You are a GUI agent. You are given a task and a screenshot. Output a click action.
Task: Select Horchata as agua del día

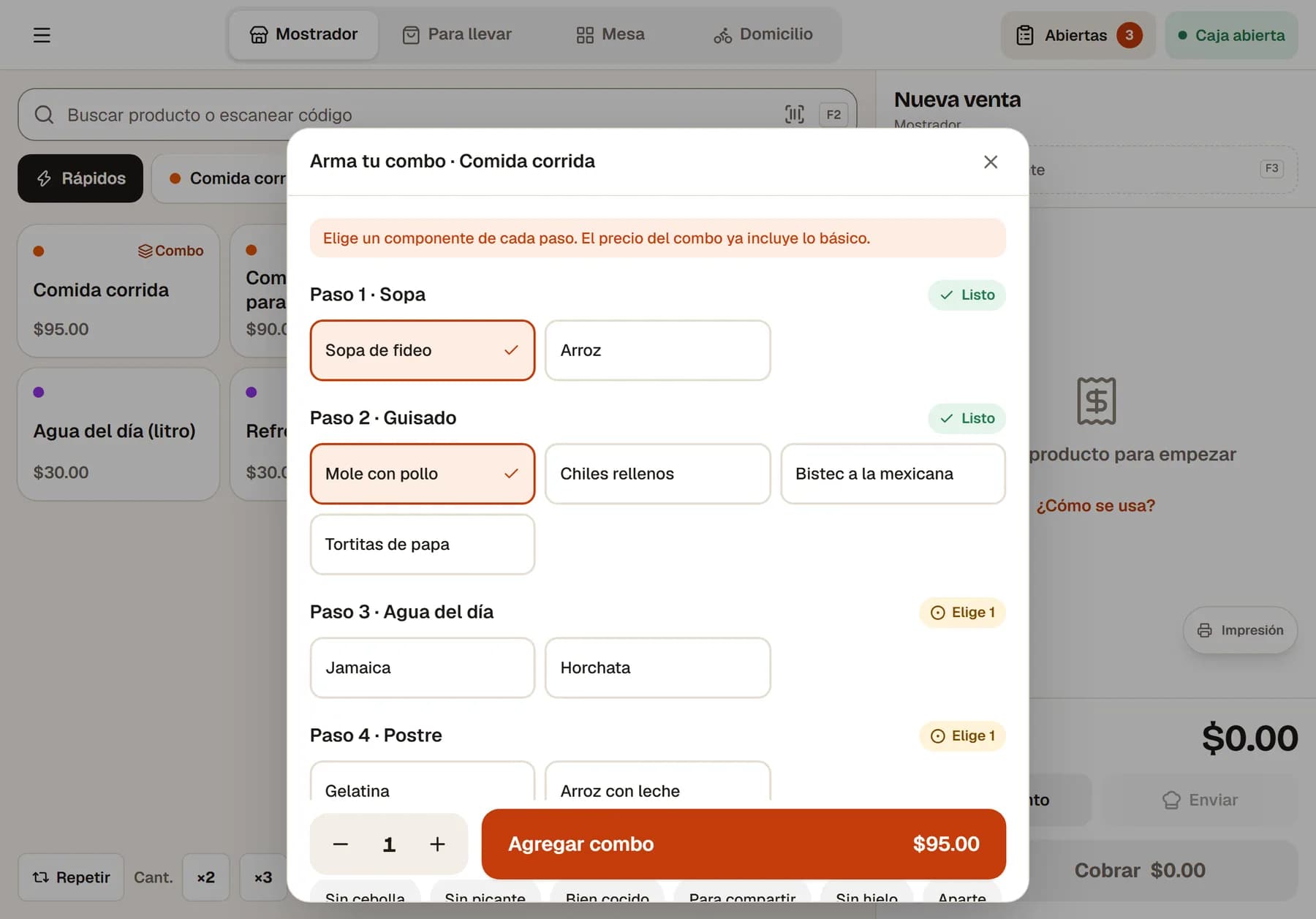tap(657, 667)
